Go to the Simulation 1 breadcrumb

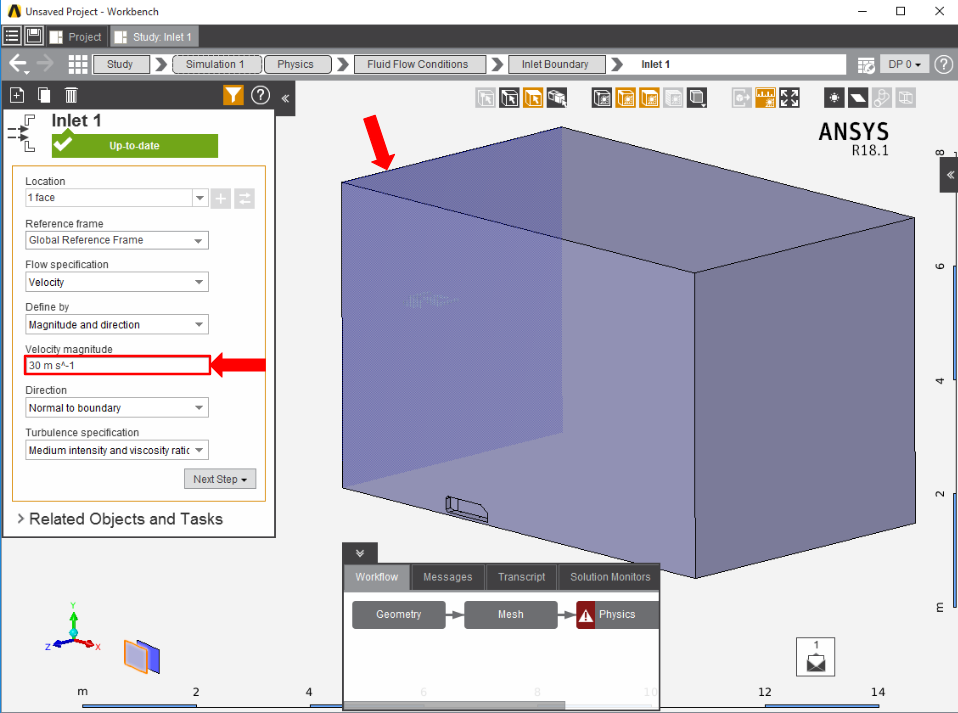point(217,64)
